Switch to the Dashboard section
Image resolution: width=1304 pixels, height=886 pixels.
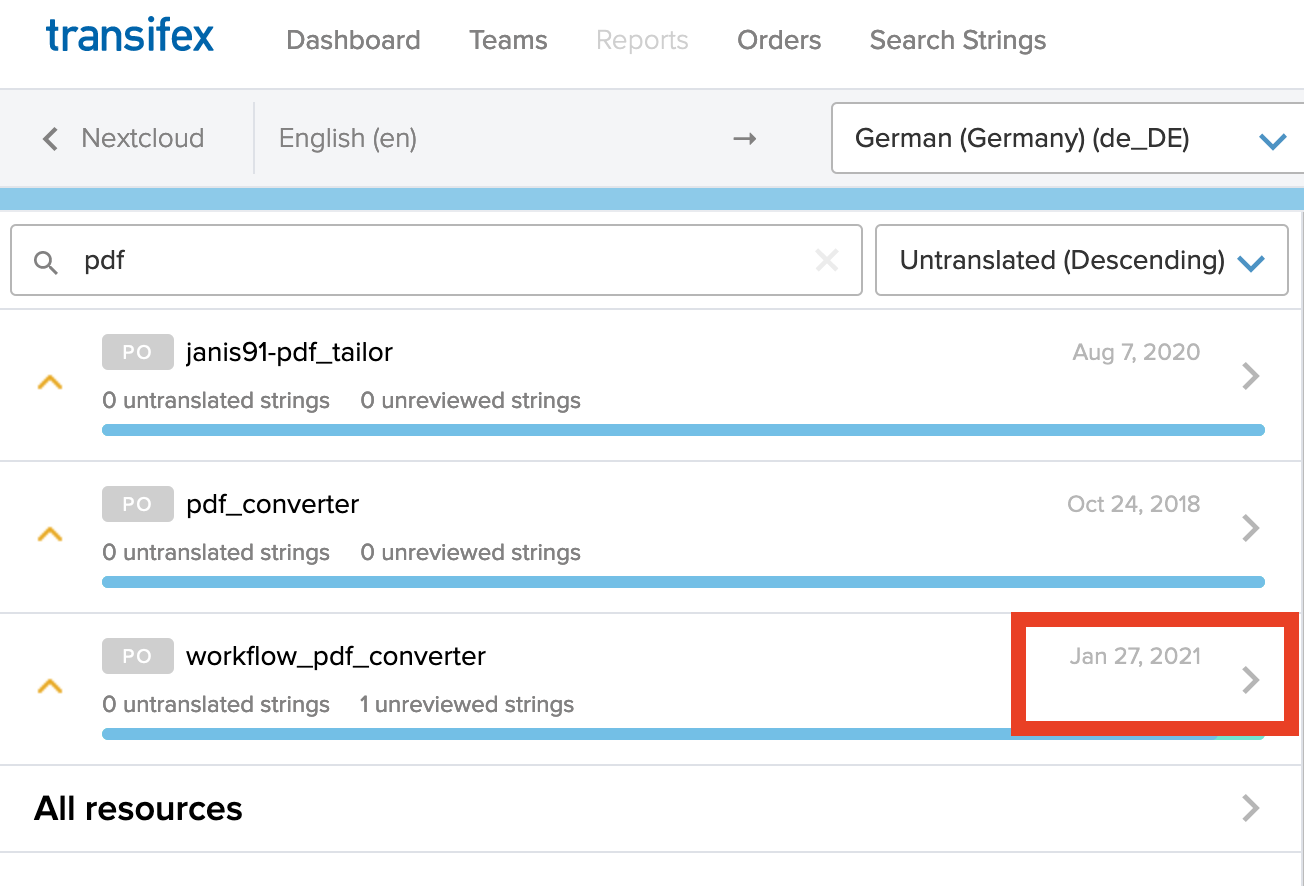353,40
